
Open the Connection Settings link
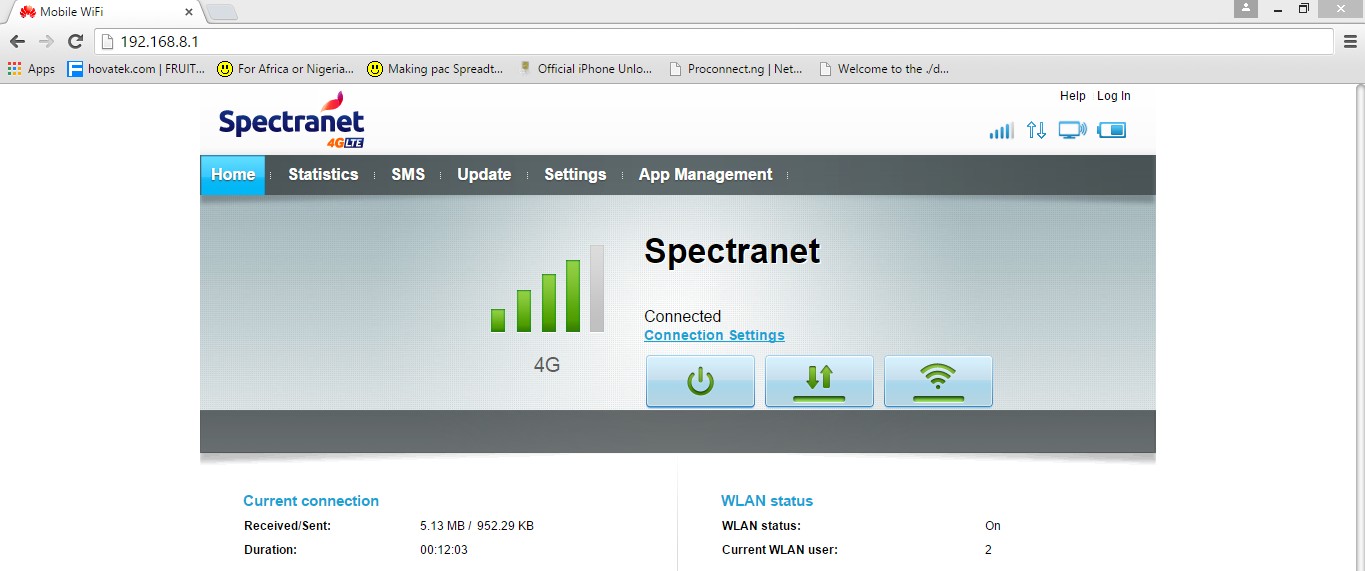coord(714,335)
